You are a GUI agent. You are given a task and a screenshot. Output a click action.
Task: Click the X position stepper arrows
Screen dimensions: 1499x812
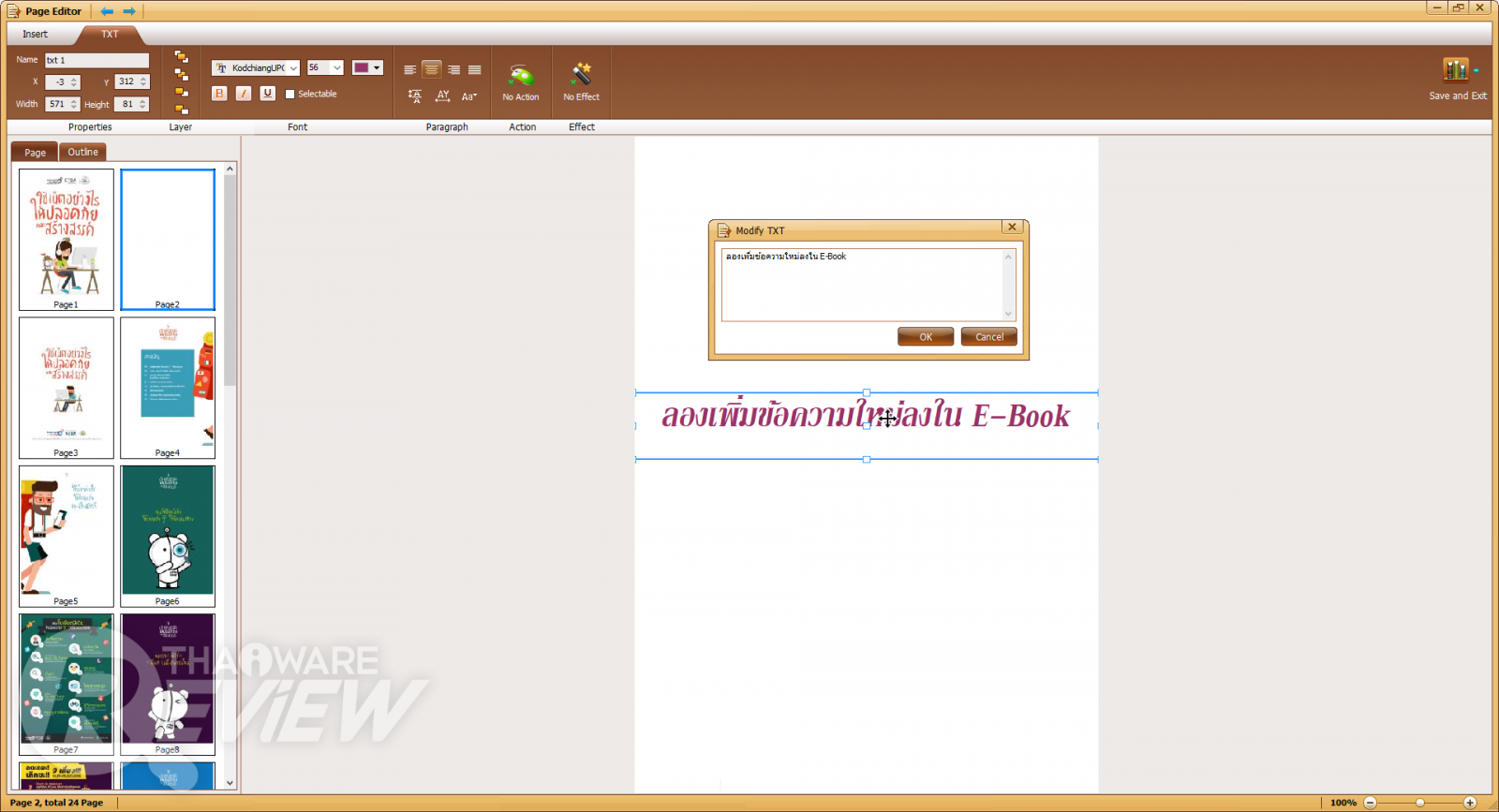pos(74,82)
